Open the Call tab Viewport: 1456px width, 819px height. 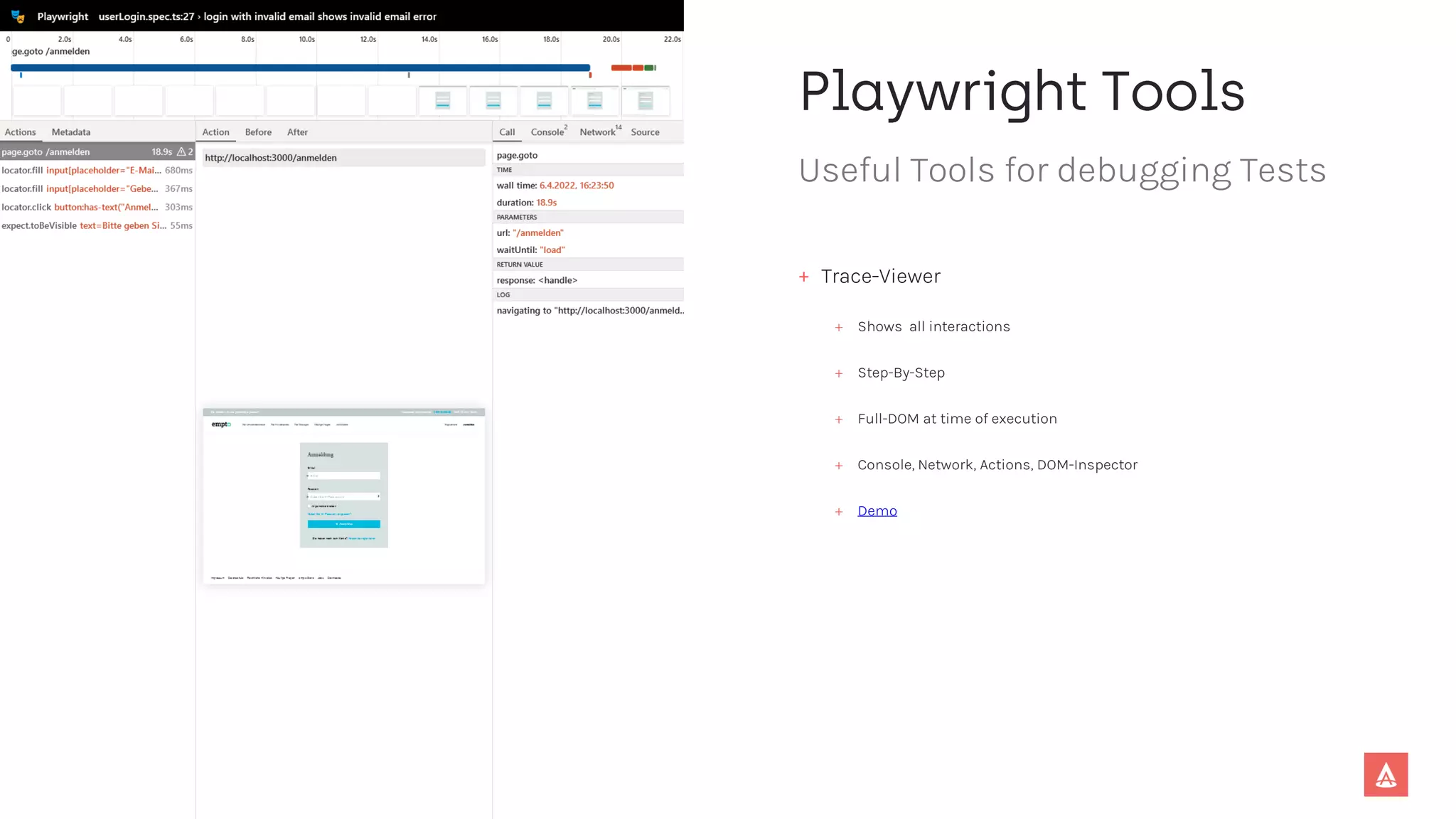click(507, 132)
